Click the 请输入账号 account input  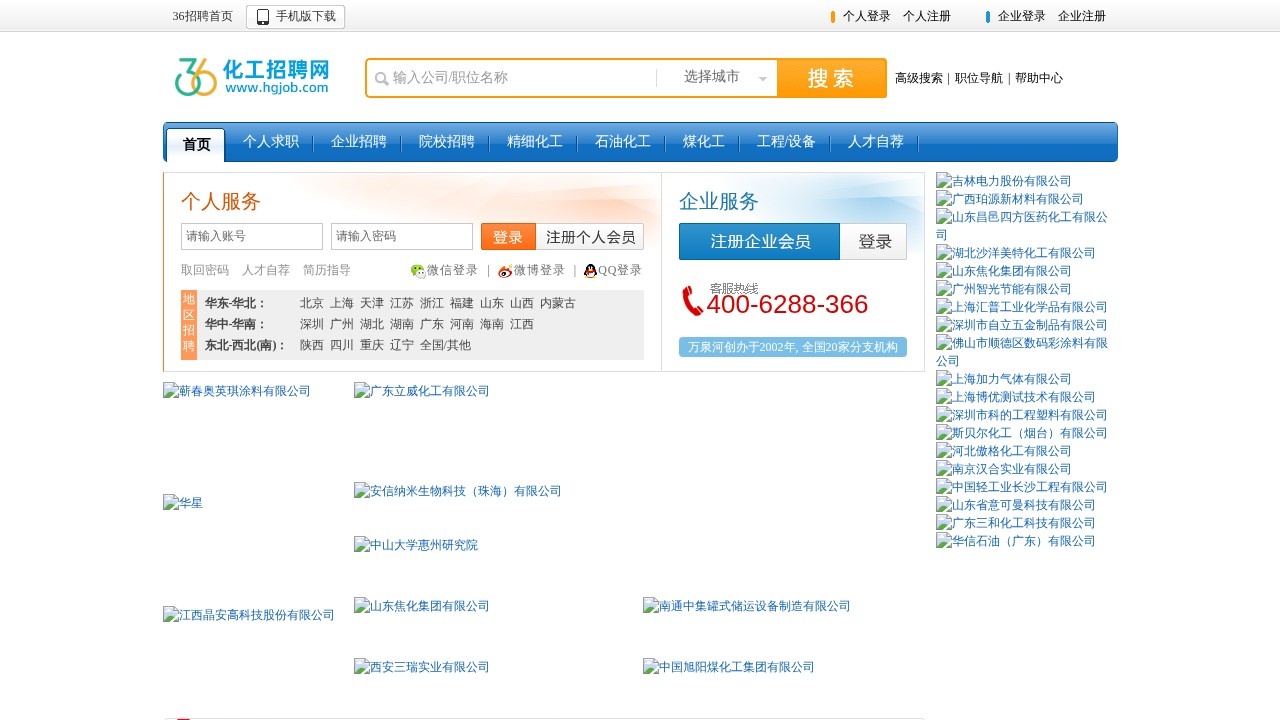point(252,236)
